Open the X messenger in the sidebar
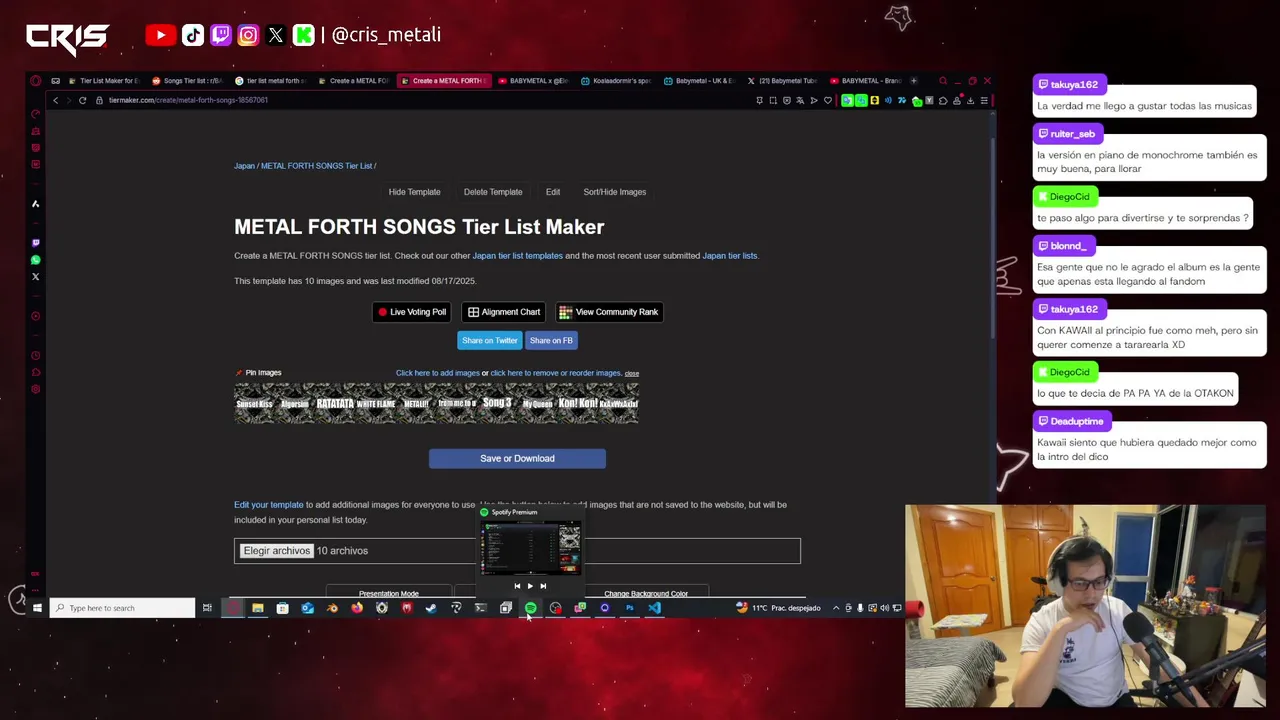This screenshot has width=1280, height=720. click(x=36, y=277)
